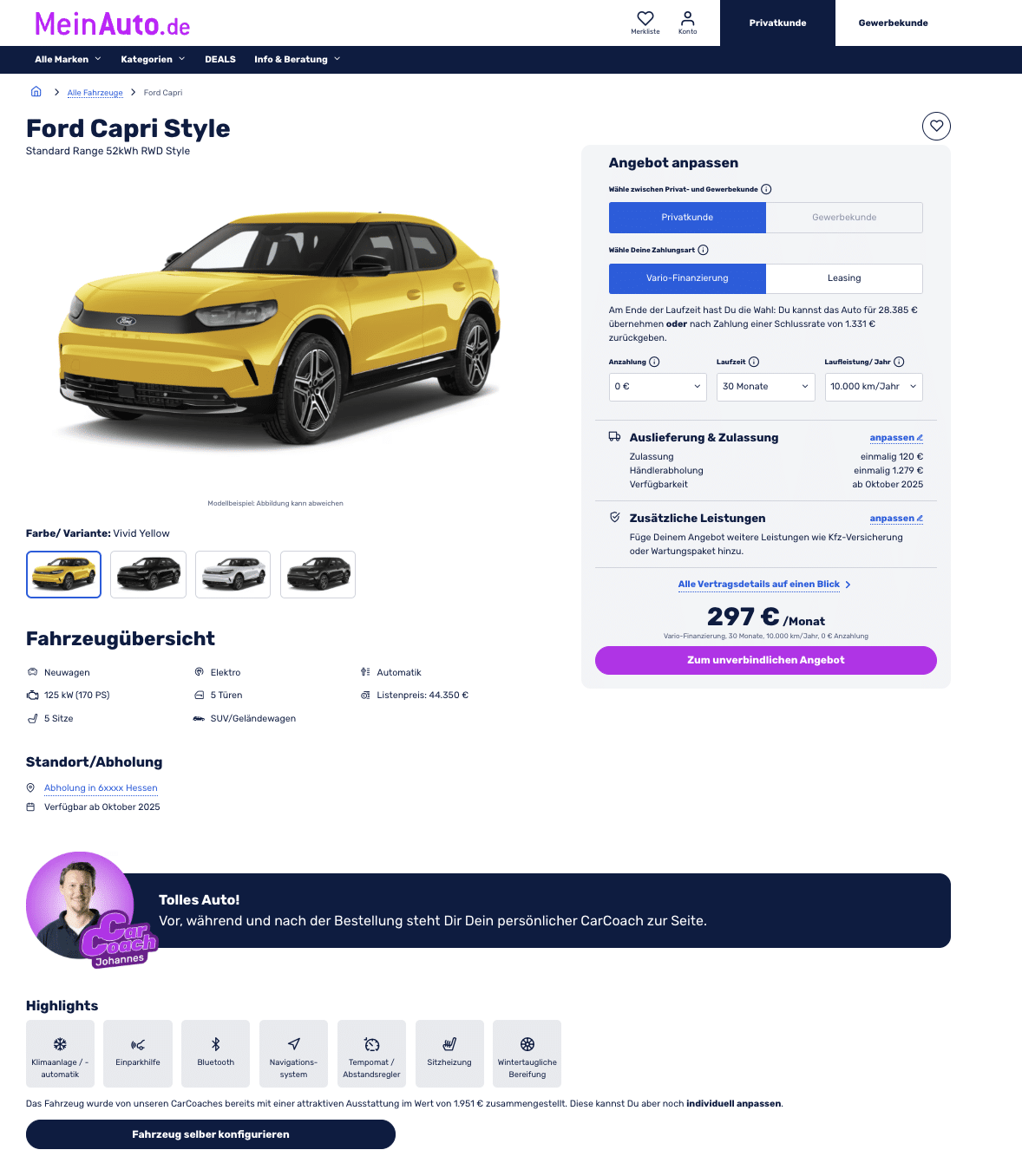Choose the white car color variant
The width and height of the screenshot is (1022, 1176).
233,574
